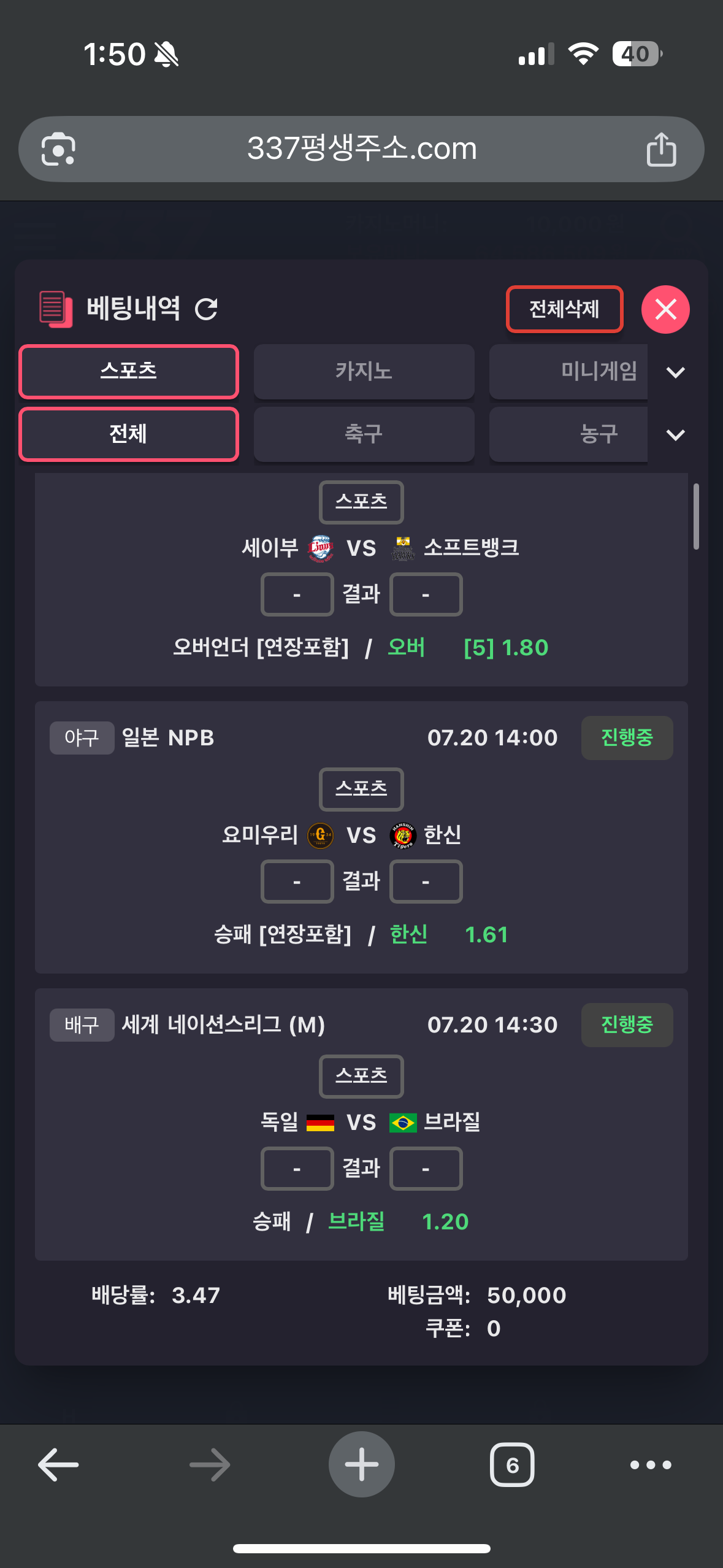Tap the 베팅내역 document icon
Image resolution: width=723 pixels, height=1568 pixels.
pyautogui.click(x=55, y=309)
